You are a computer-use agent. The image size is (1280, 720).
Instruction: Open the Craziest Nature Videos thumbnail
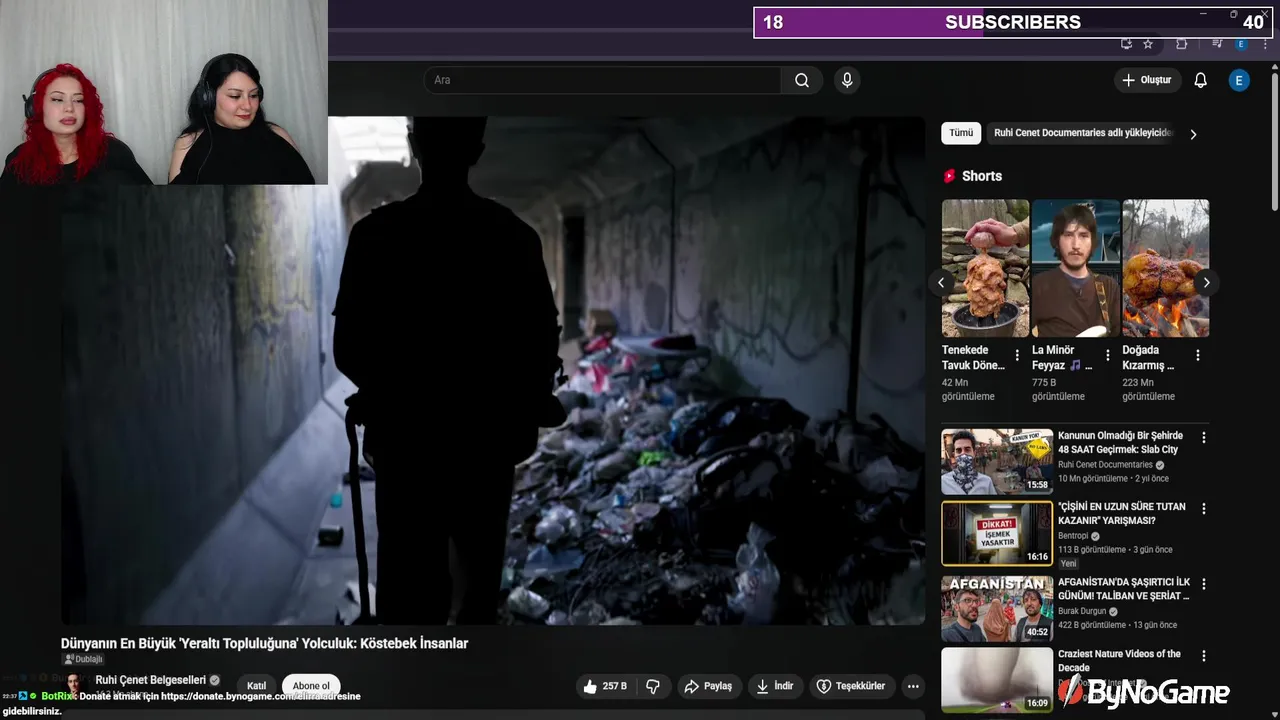[997, 679]
